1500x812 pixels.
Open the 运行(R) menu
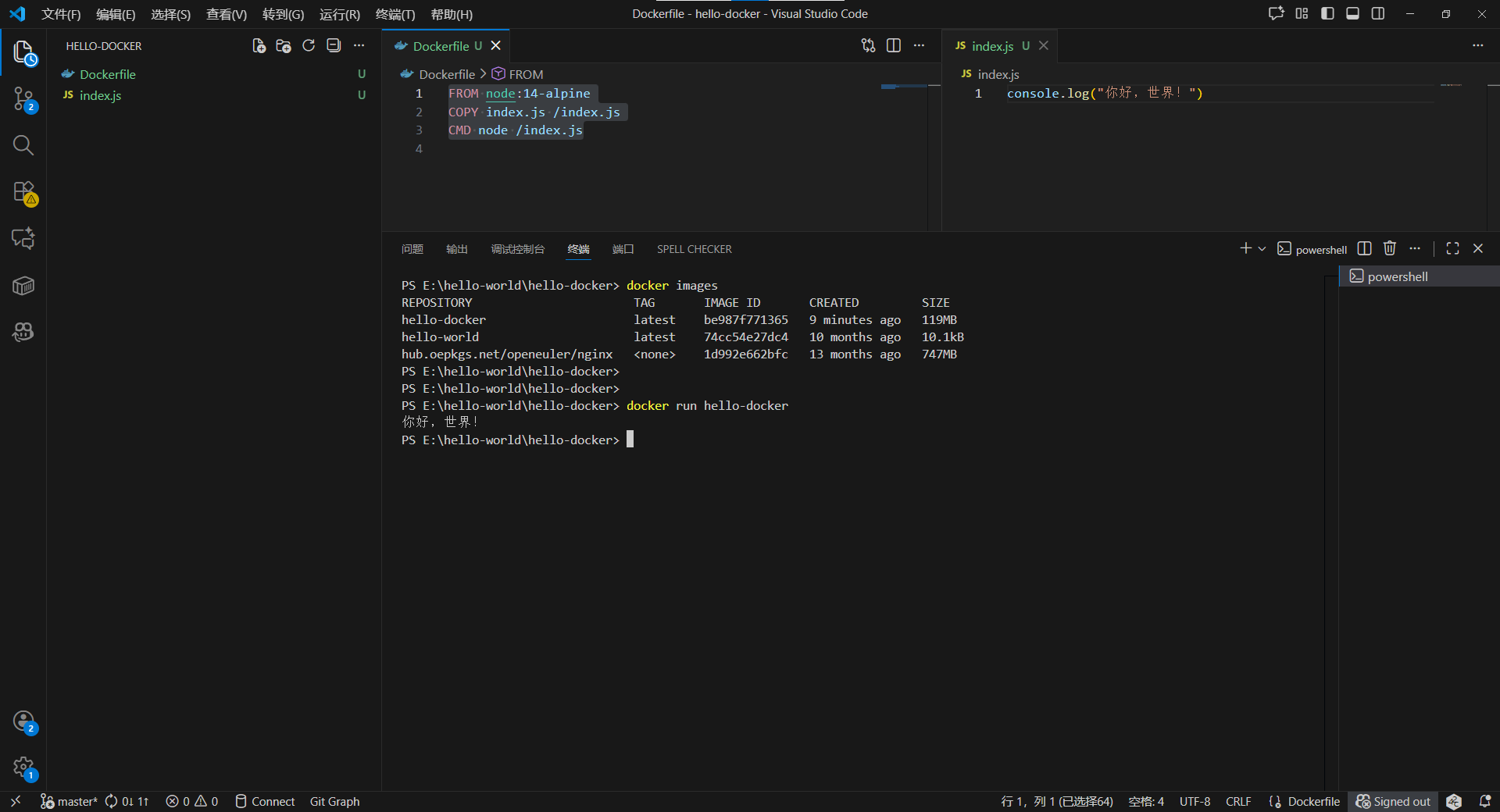[340, 14]
